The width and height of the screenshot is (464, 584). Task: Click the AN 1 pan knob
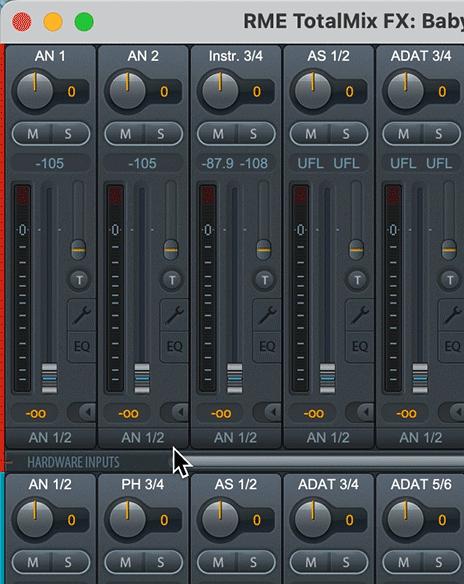click(35, 91)
